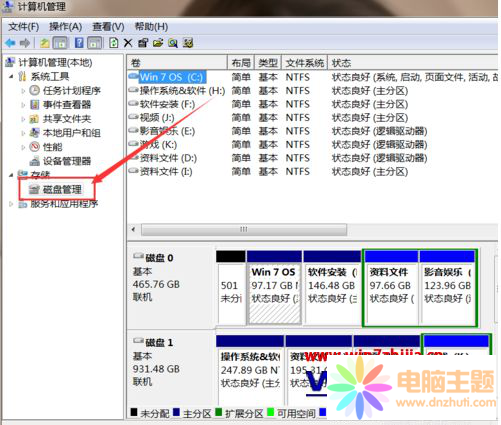Click the open folder toolbar icon
The height and width of the screenshot is (425, 501).
158,43
